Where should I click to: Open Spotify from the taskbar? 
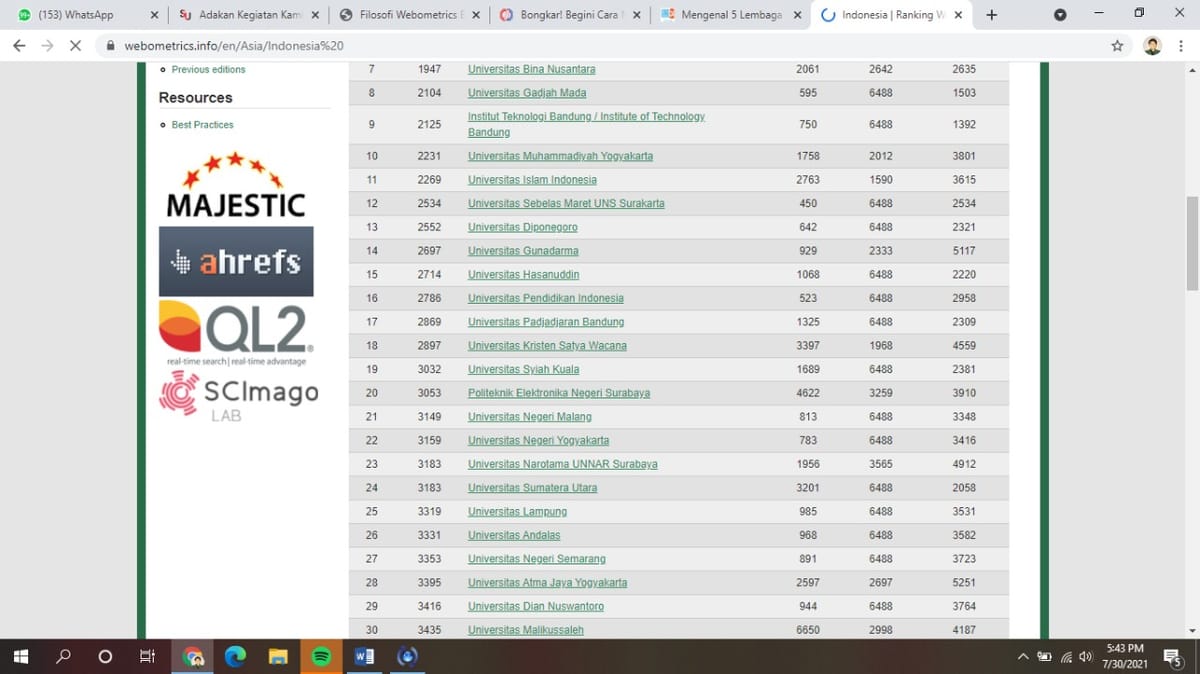pos(321,657)
